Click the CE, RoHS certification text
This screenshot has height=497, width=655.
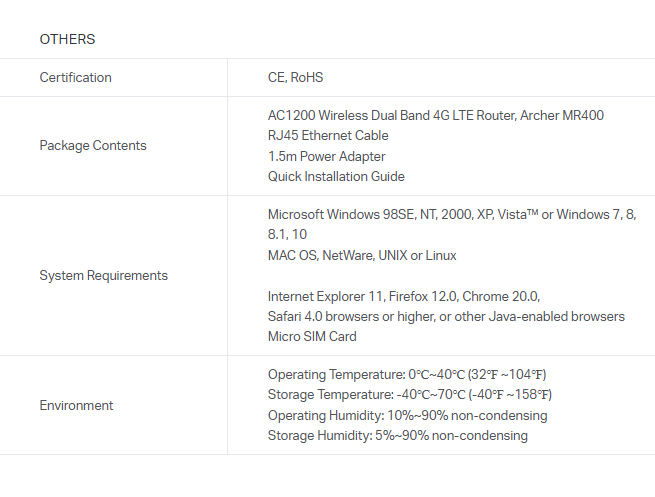[x=295, y=77]
